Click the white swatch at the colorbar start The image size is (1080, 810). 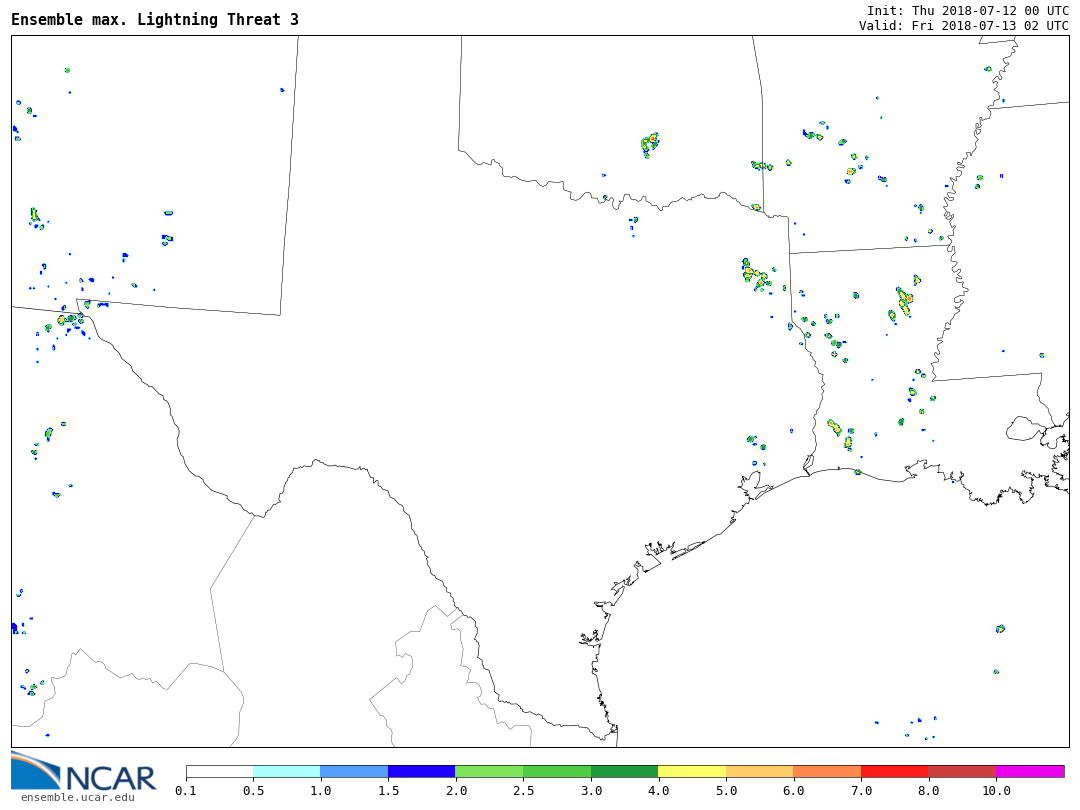coord(219,772)
